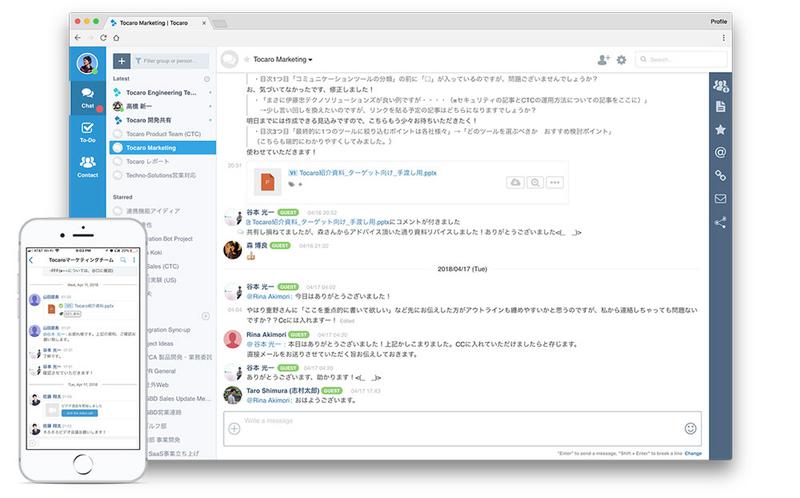800x498 pixels.
Task: Click the Search box in header
Action: (681, 60)
